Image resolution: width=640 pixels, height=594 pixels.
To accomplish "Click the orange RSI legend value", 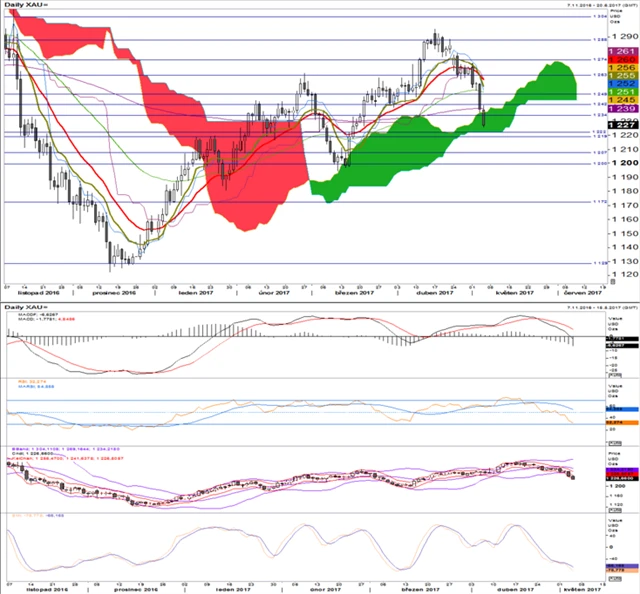I will [32, 382].
